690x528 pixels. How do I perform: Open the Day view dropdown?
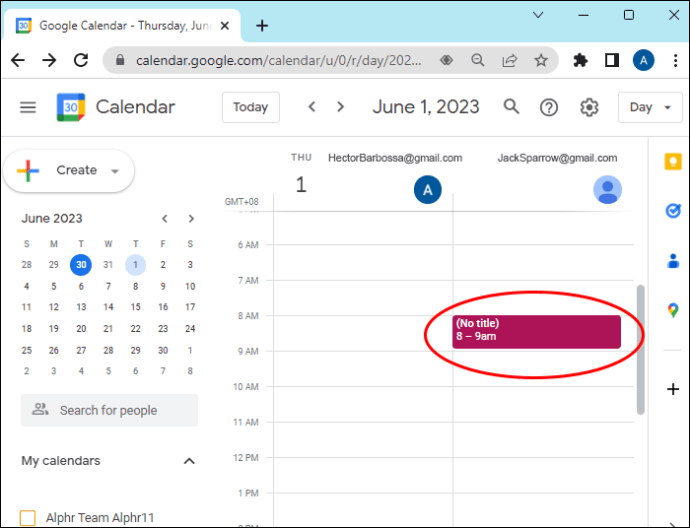(650, 107)
